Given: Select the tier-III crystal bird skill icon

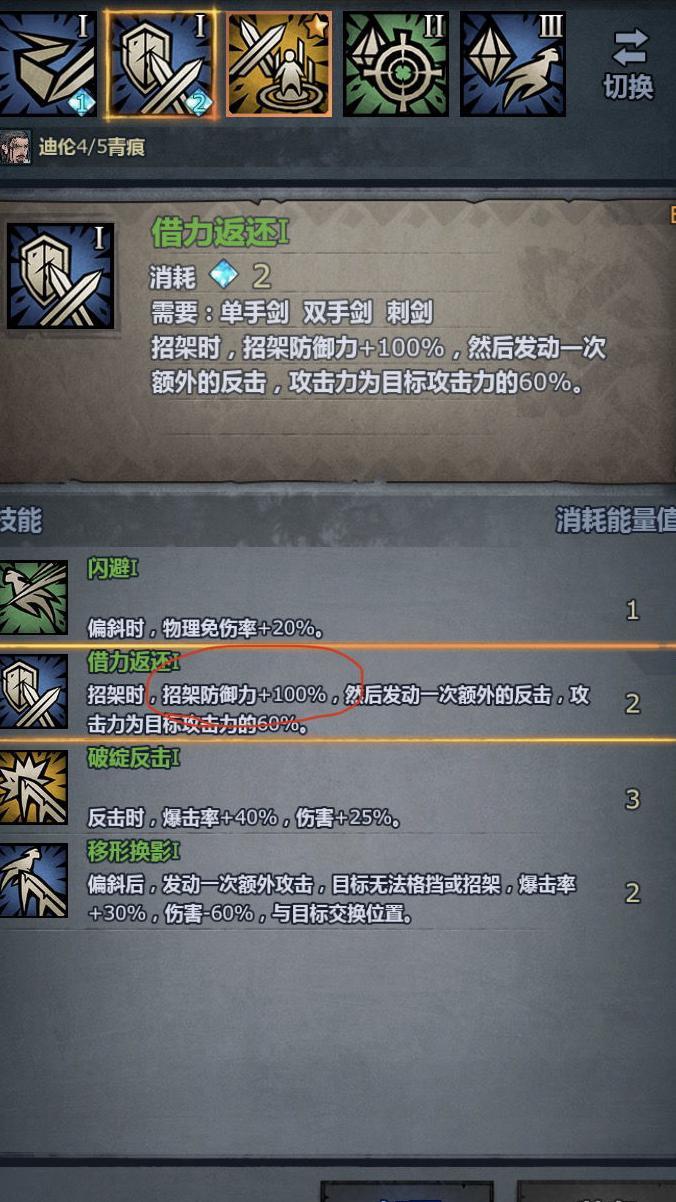Looking at the screenshot, I should [513, 64].
